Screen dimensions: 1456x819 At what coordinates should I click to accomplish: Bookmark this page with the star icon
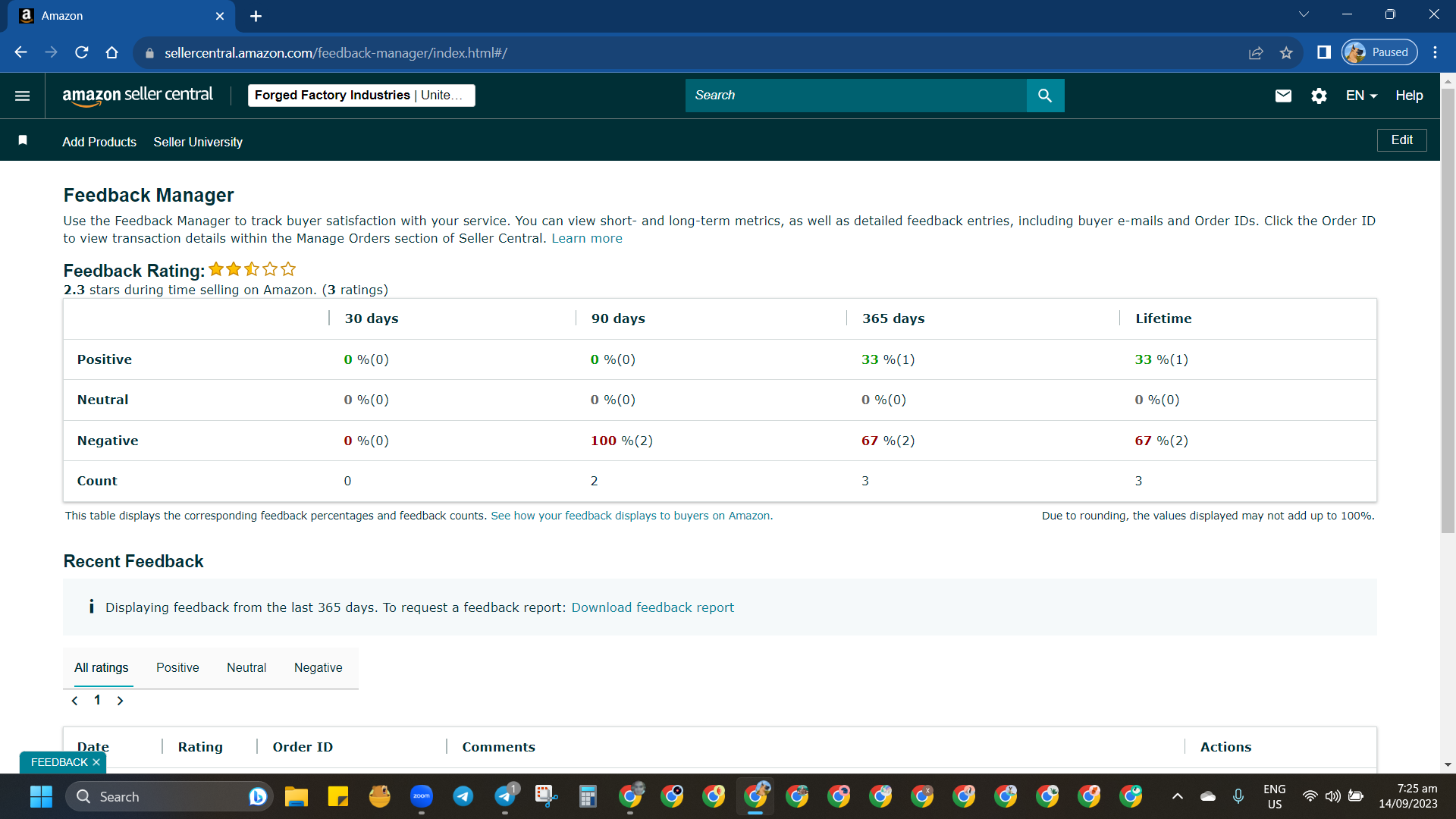[x=1286, y=52]
